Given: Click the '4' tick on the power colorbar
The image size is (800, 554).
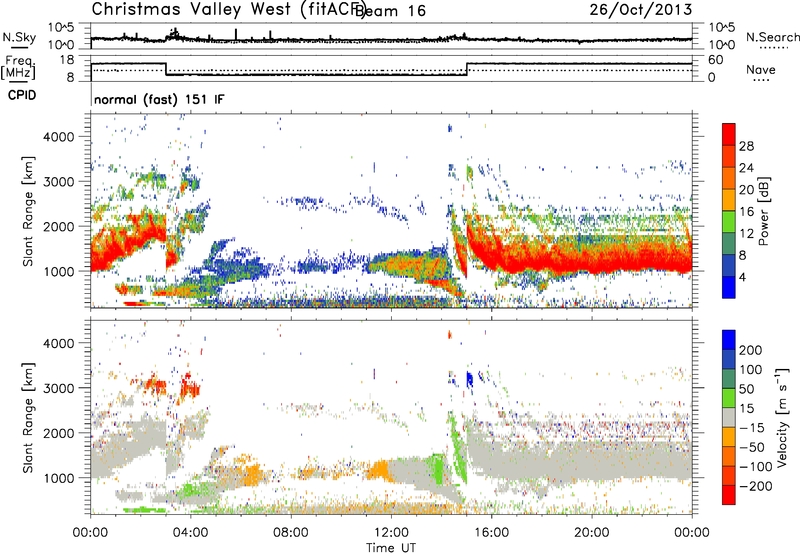Looking at the screenshot, I should point(742,277).
